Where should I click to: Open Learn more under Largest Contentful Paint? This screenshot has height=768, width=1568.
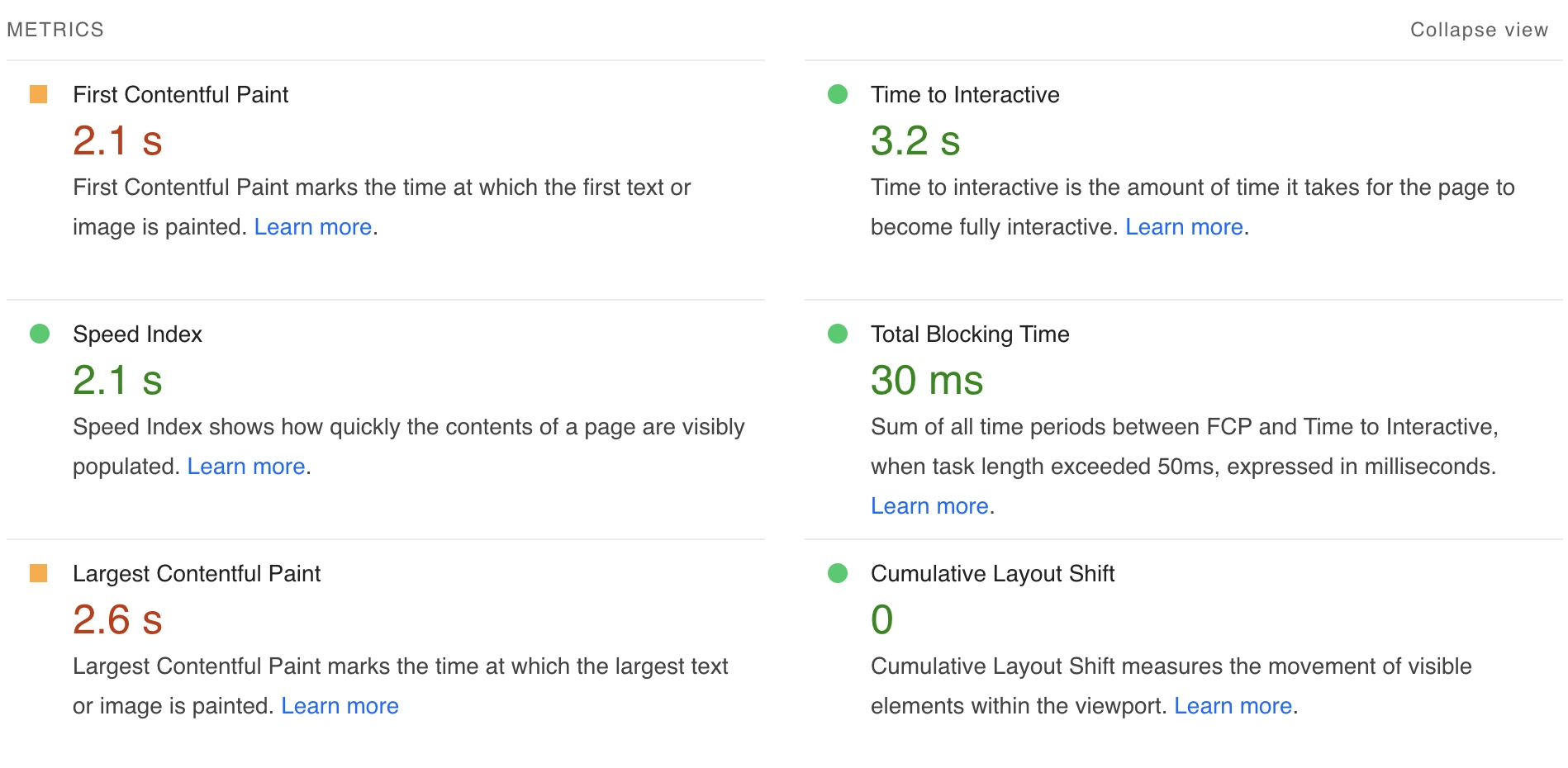point(340,705)
